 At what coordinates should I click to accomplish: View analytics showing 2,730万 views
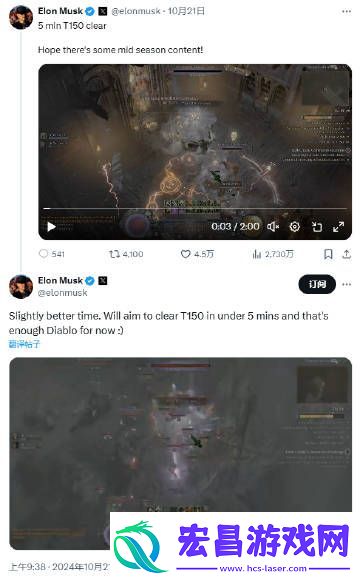pyautogui.click(x=273, y=254)
